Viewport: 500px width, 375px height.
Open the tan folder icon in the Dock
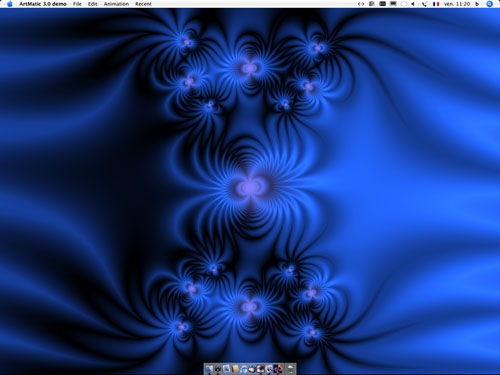click(235, 368)
